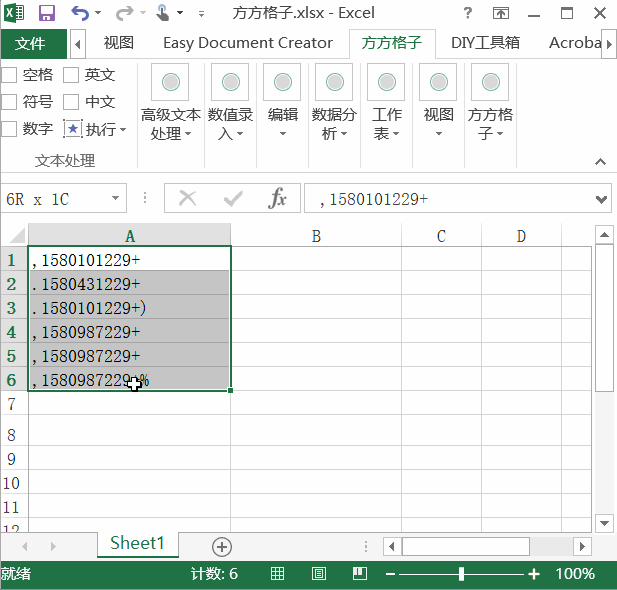Open the 文件 tab
Viewport: 617px width, 590px height.
coord(33,43)
